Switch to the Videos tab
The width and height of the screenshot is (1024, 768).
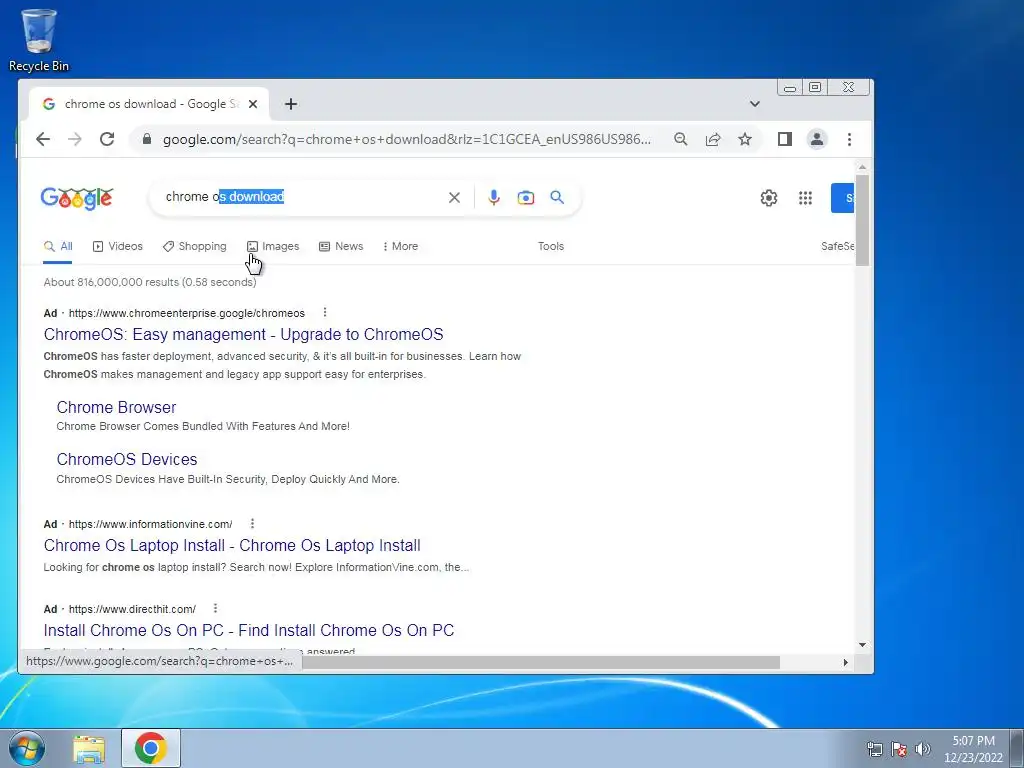tap(118, 246)
